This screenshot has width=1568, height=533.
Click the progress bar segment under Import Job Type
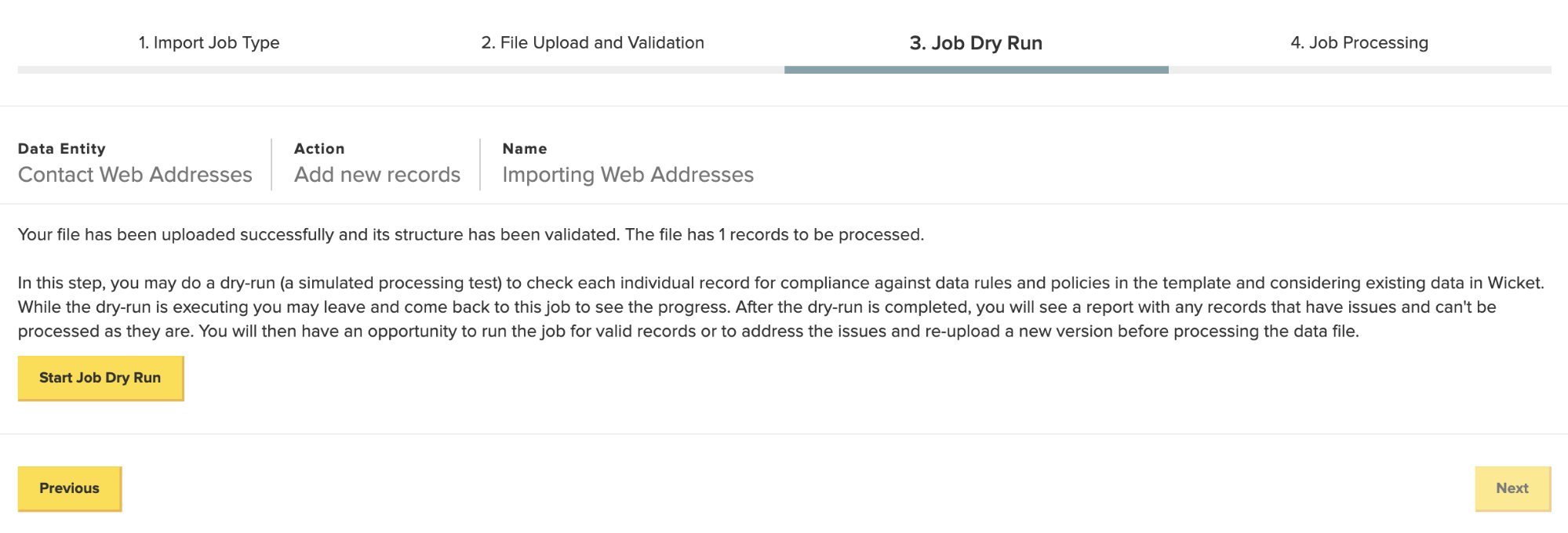tap(209, 70)
